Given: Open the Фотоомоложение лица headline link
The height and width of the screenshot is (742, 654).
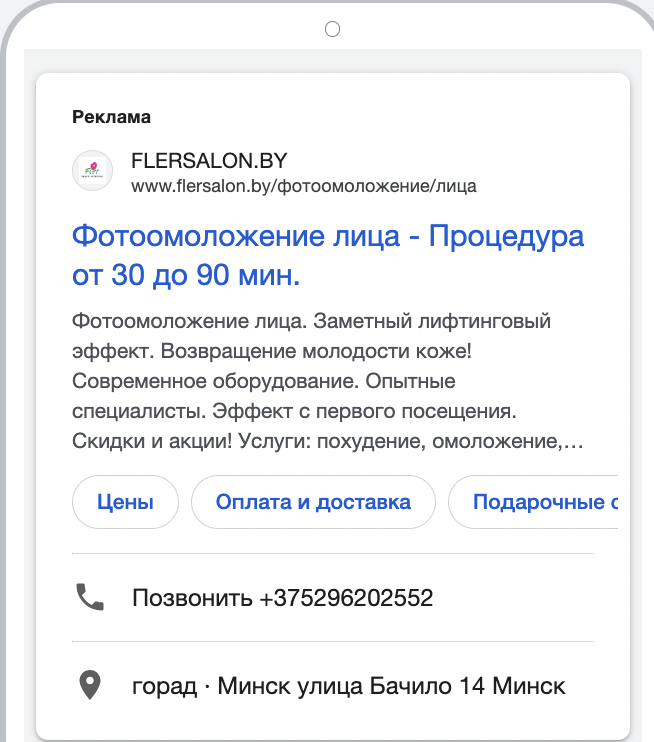Looking at the screenshot, I should click(x=328, y=237).
